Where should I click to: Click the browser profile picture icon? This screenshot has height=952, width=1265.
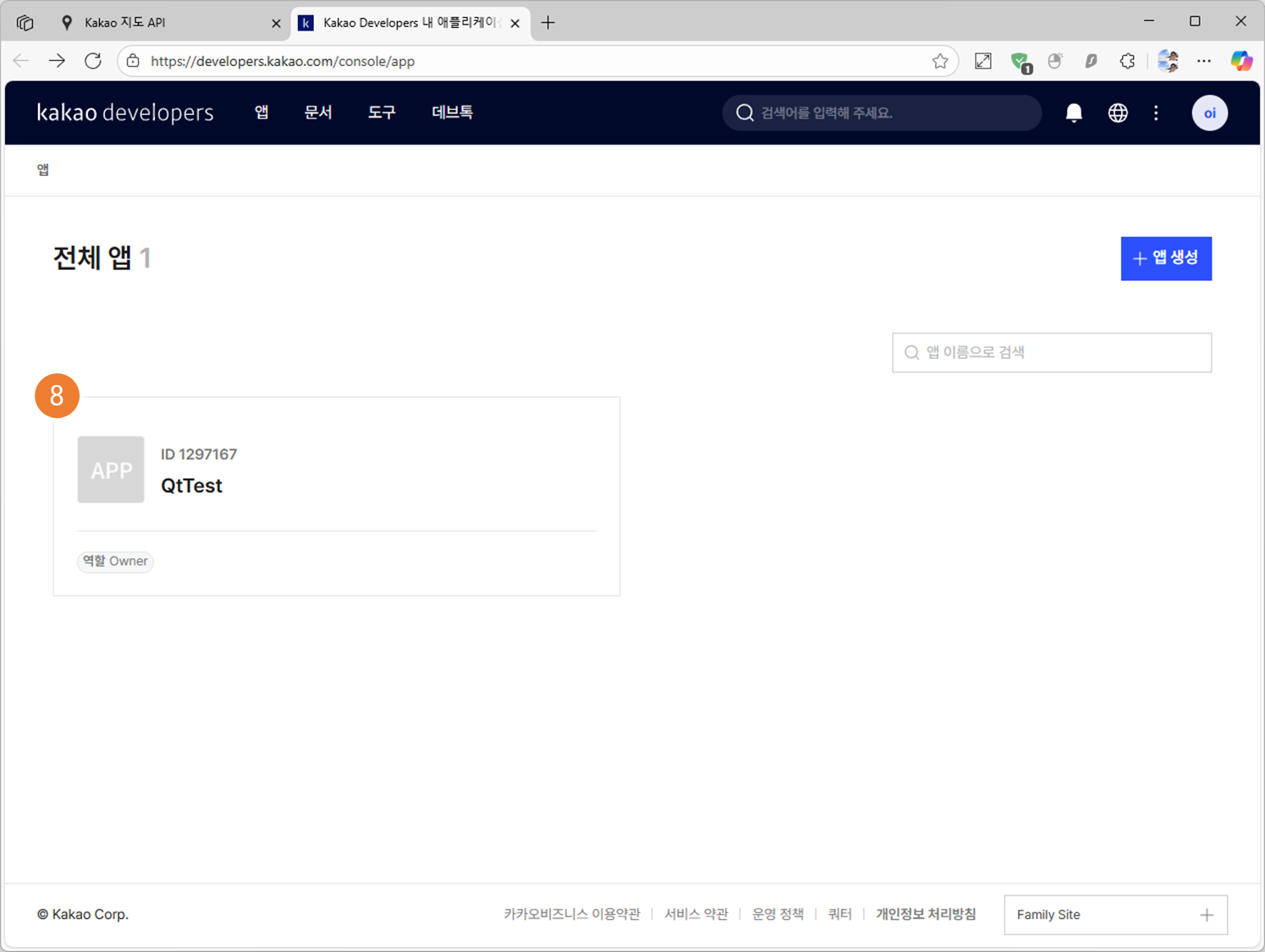pos(1168,61)
